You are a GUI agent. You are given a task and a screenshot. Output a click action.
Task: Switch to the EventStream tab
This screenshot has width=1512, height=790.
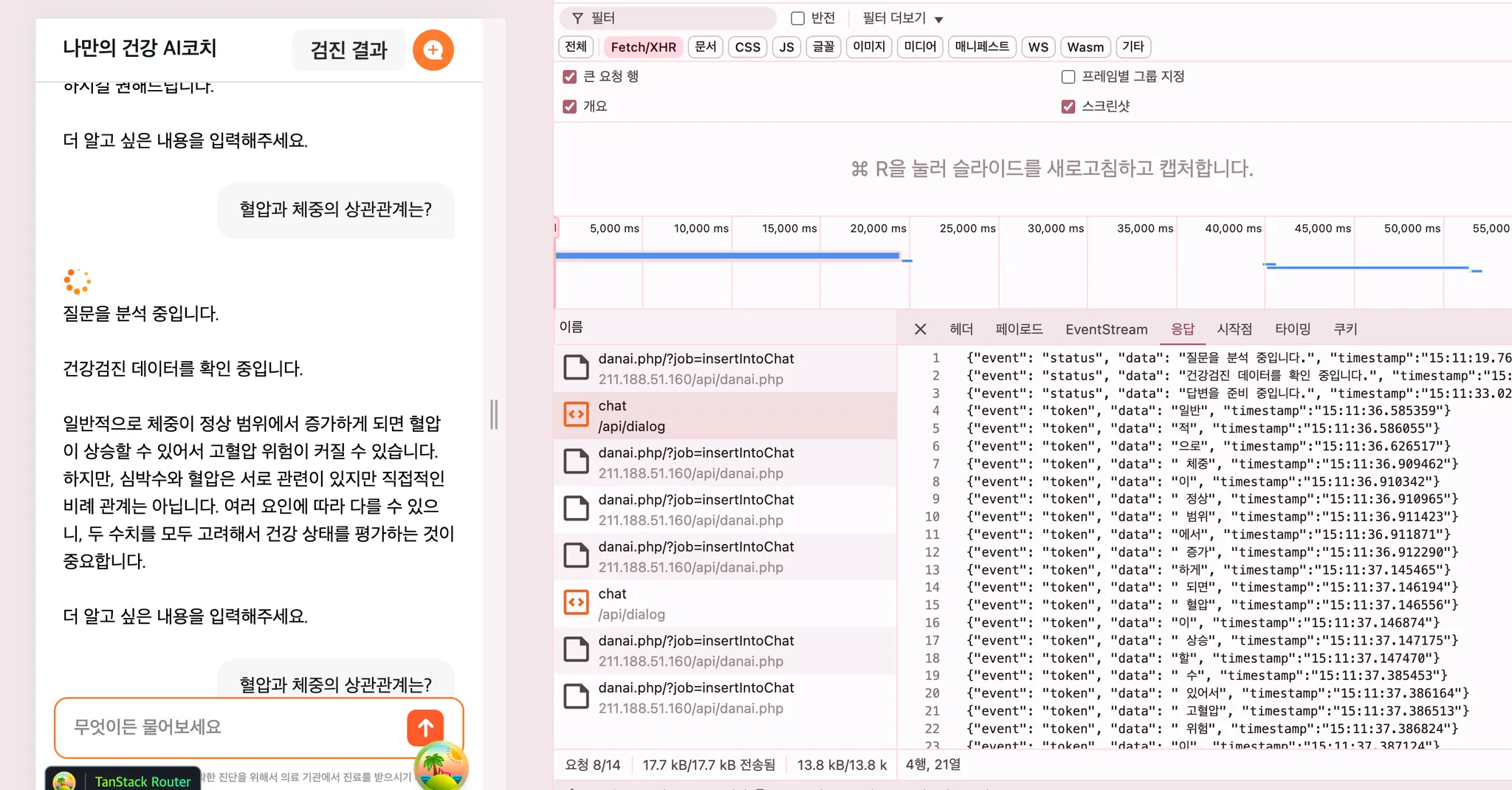click(x=1106, y=329)
